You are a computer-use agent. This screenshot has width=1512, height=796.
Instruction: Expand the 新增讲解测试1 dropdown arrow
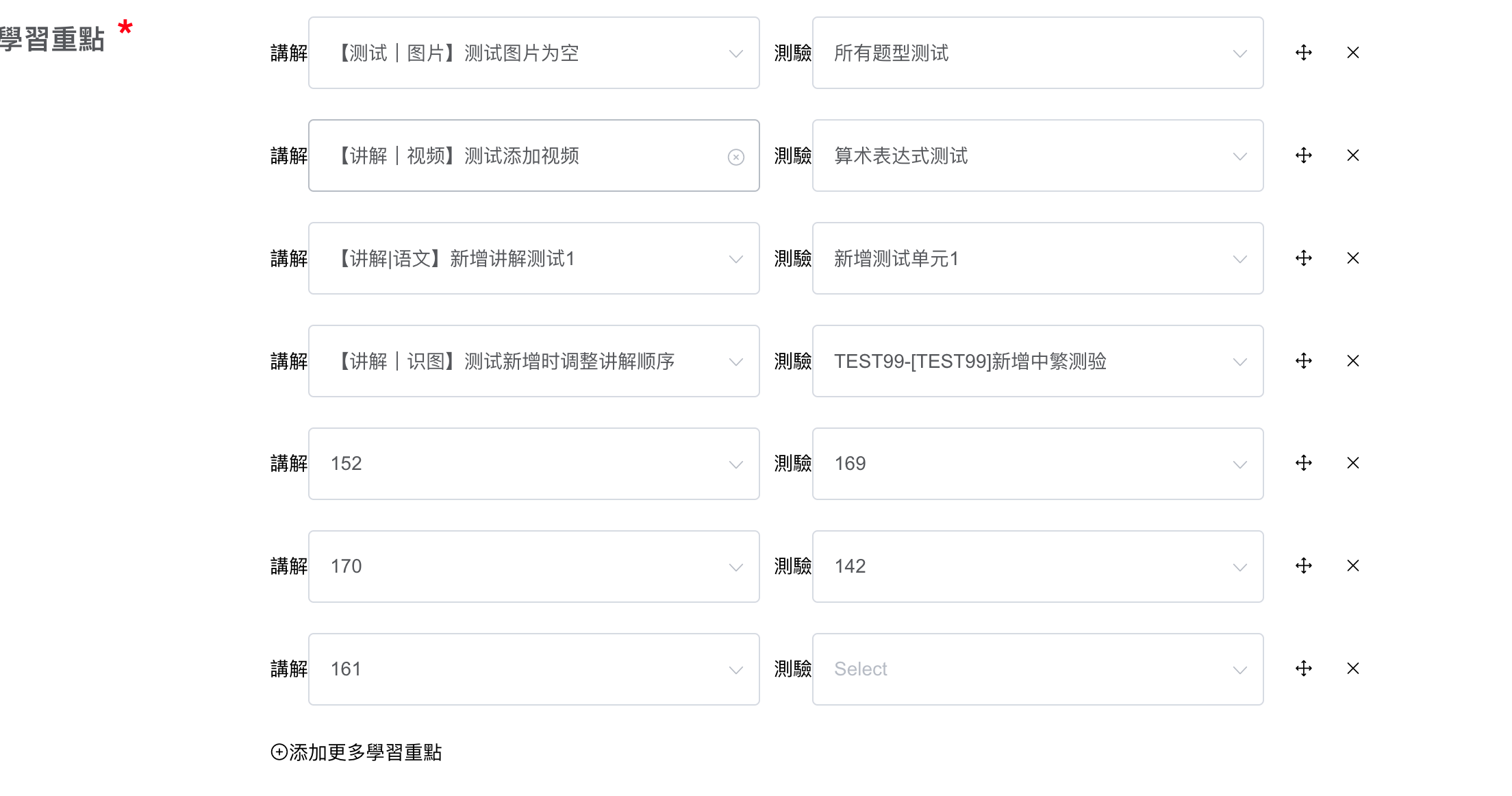click(x=736, y=259)
